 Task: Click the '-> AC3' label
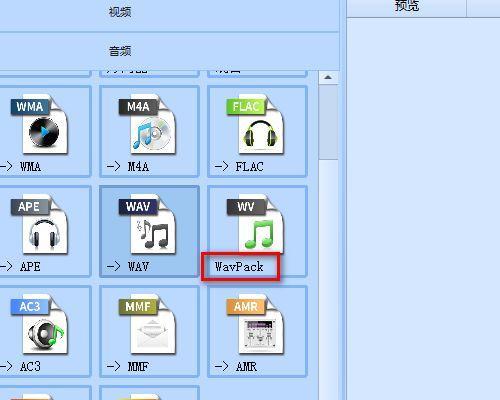21,366
